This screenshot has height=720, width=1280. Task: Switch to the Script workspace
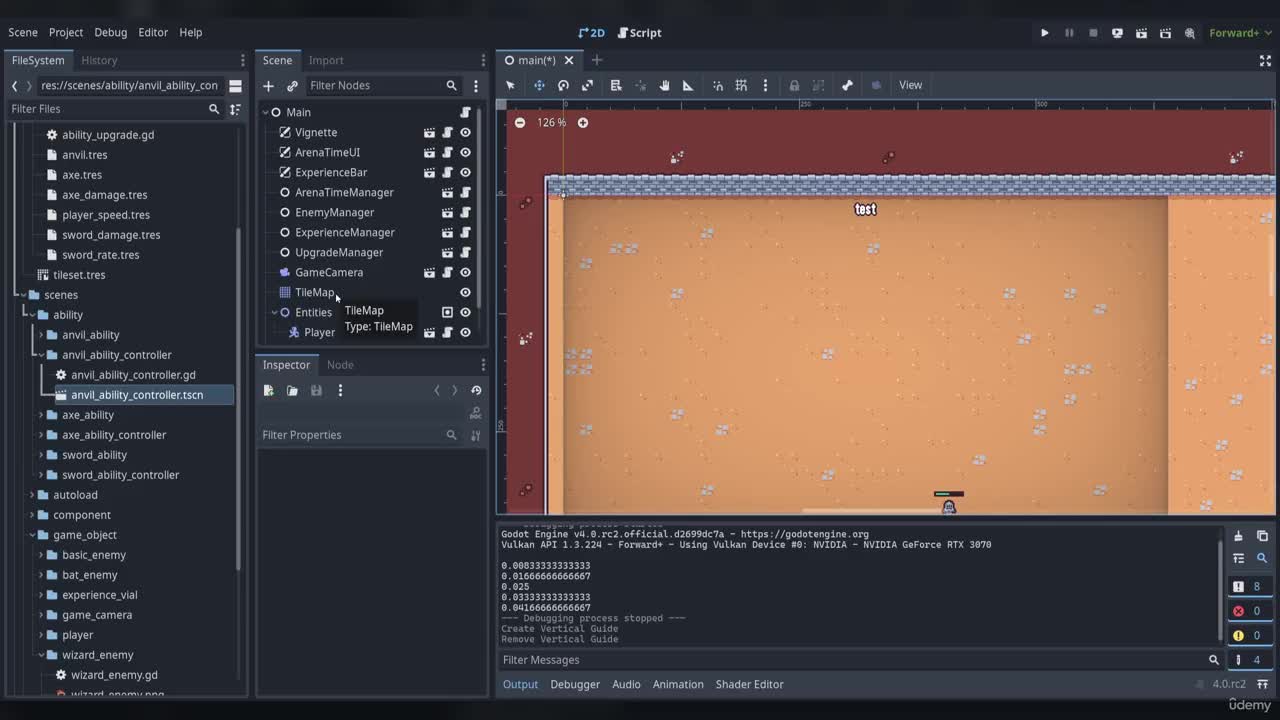(639, 33)
